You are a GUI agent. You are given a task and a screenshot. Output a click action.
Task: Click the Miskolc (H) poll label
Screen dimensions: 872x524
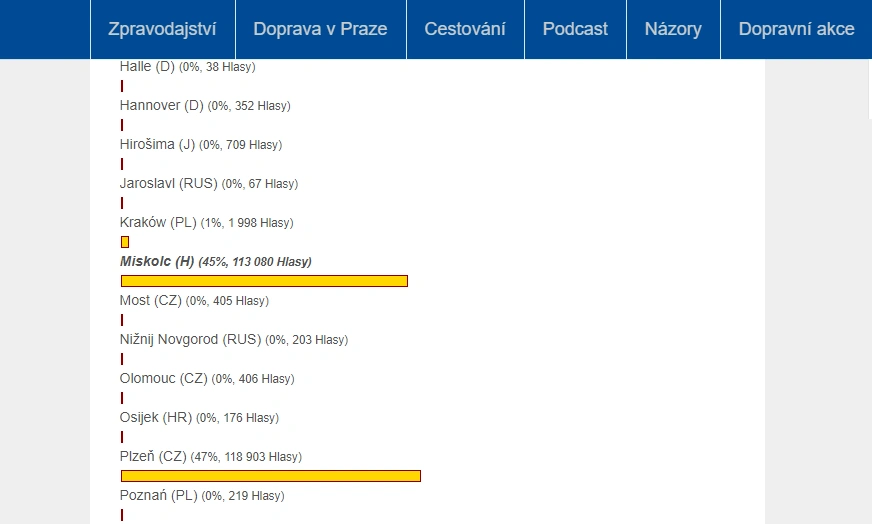pyautogui.click(x=157, y=262)
